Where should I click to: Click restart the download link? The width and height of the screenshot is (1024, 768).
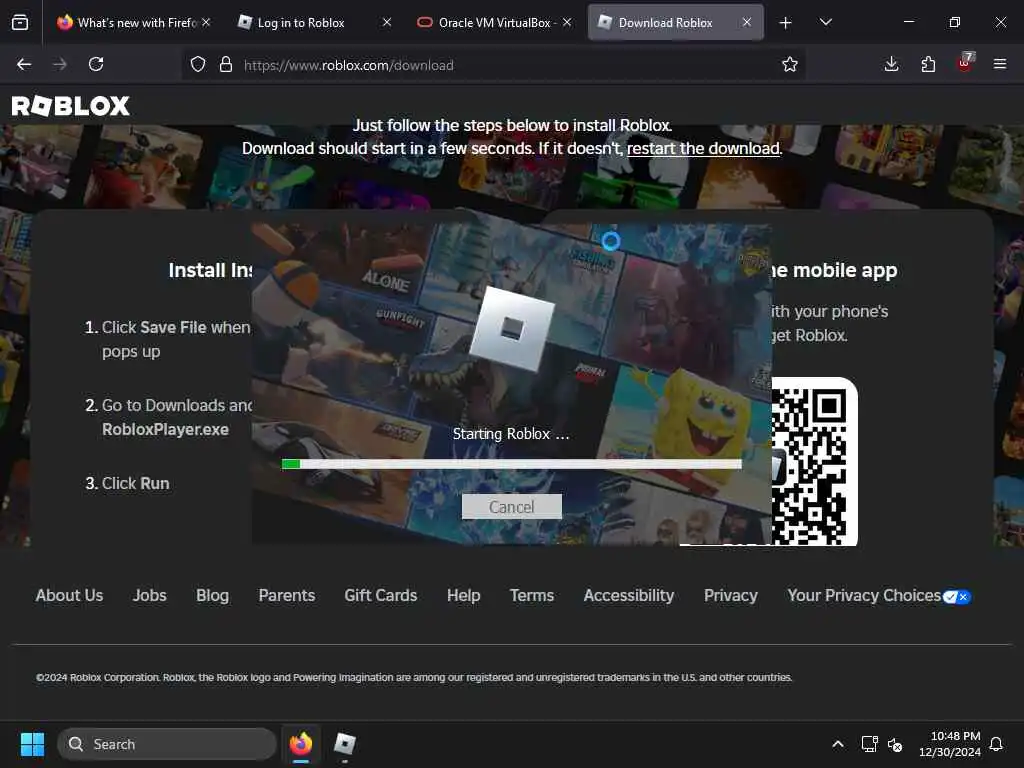point(703,148)
